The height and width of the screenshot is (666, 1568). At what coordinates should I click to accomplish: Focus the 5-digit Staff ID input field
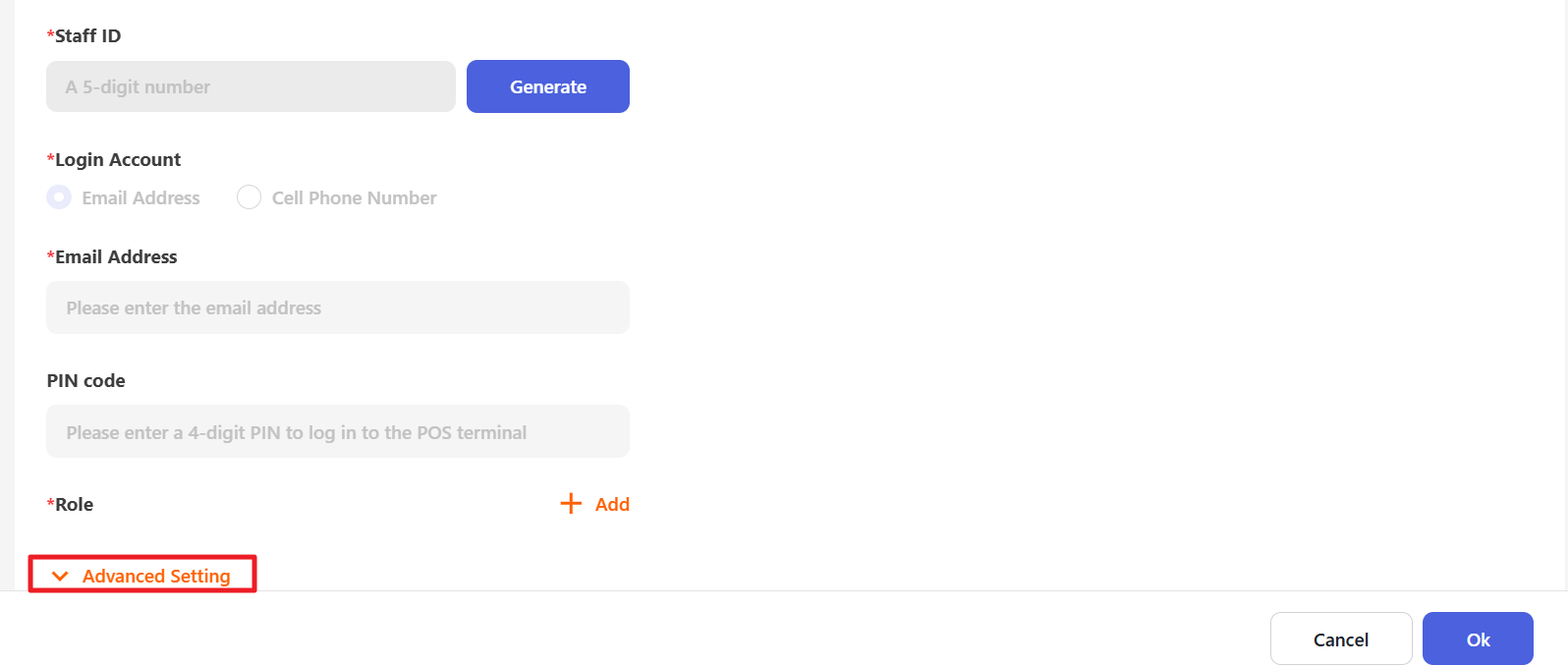(251, 87)
